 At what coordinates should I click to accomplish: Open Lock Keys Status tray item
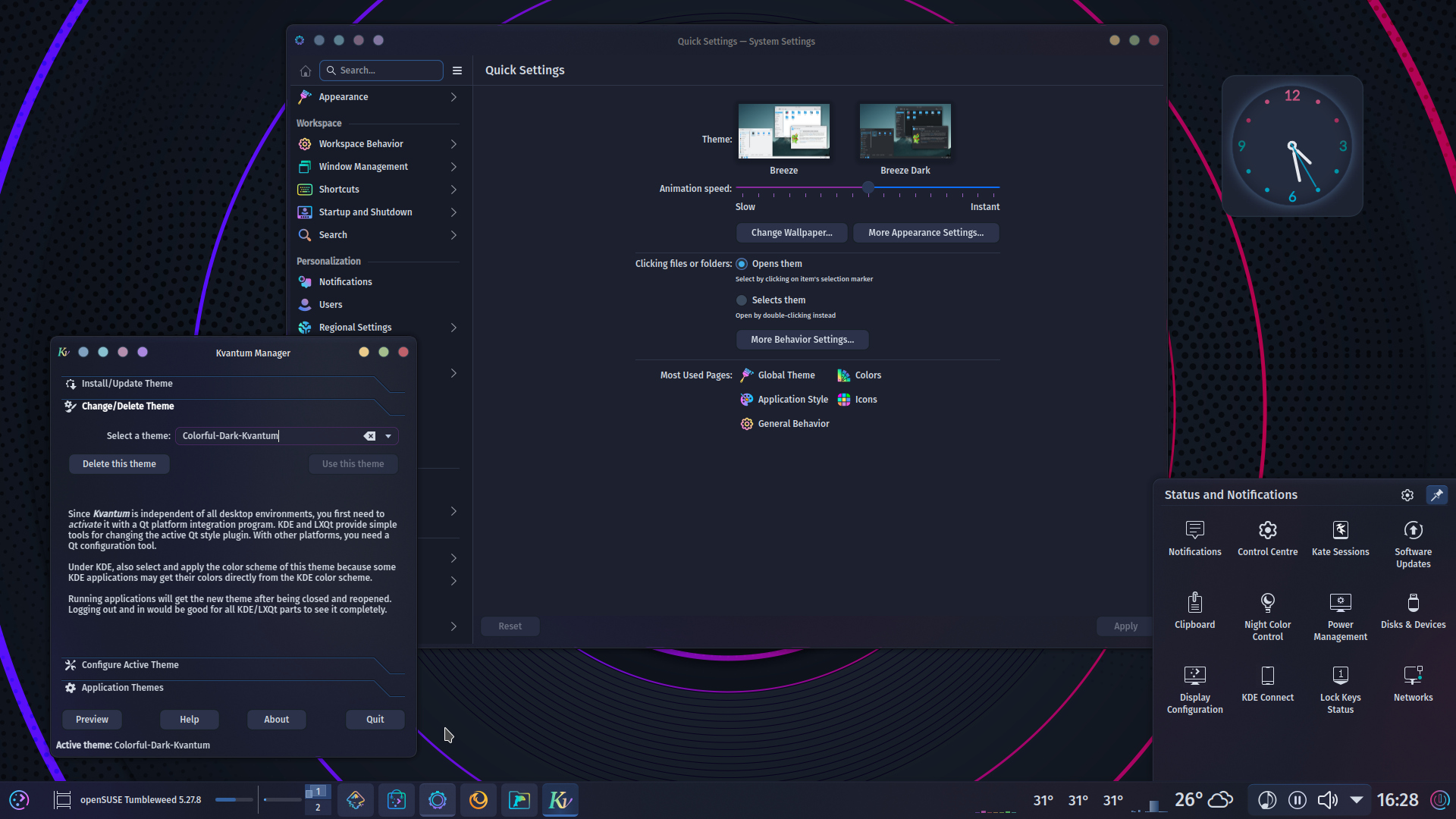pos(1340,690)
